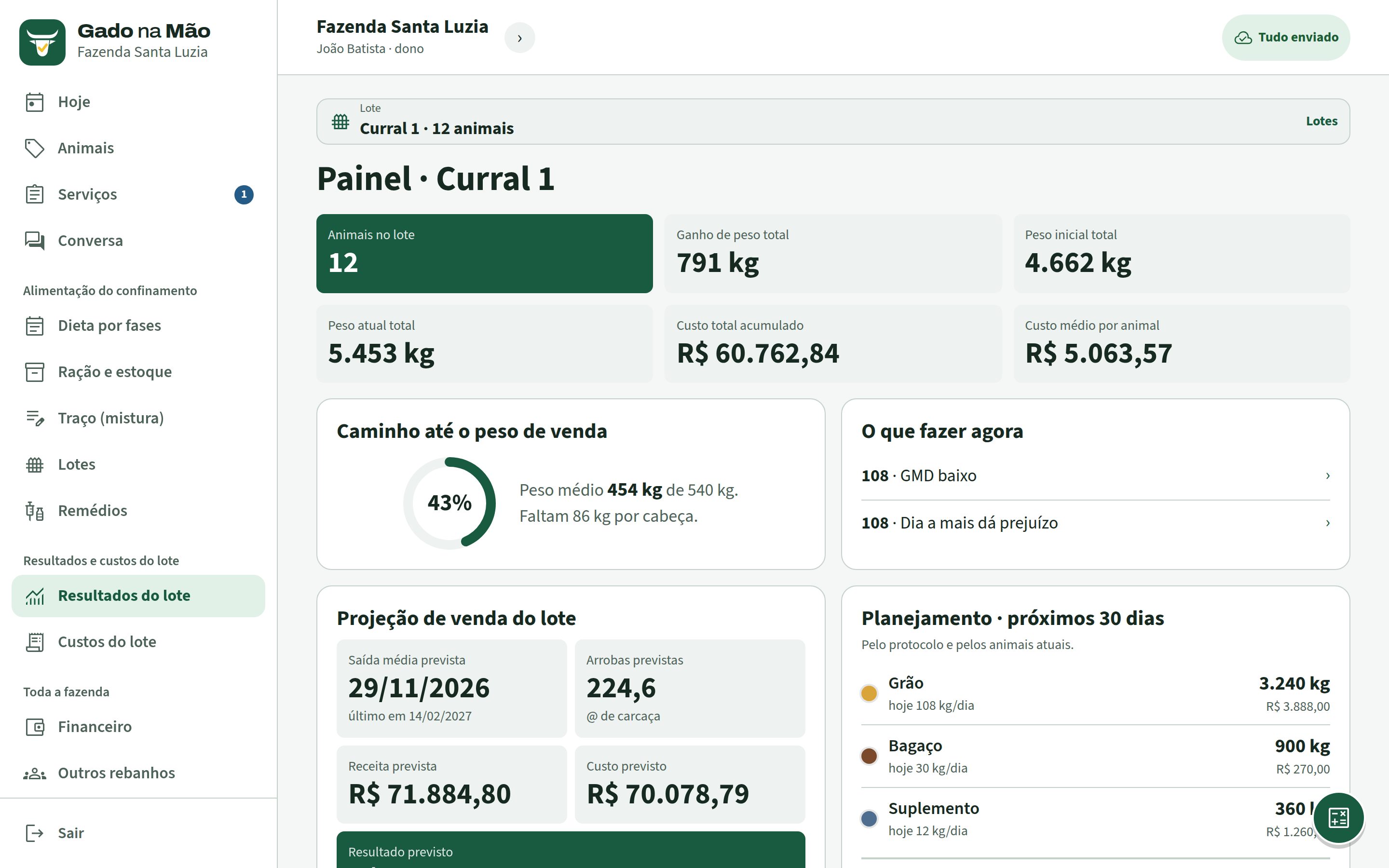Click the Financeiro wallet icon
1389x868 pixels.
pyautogui.click(x=34, y=727)
